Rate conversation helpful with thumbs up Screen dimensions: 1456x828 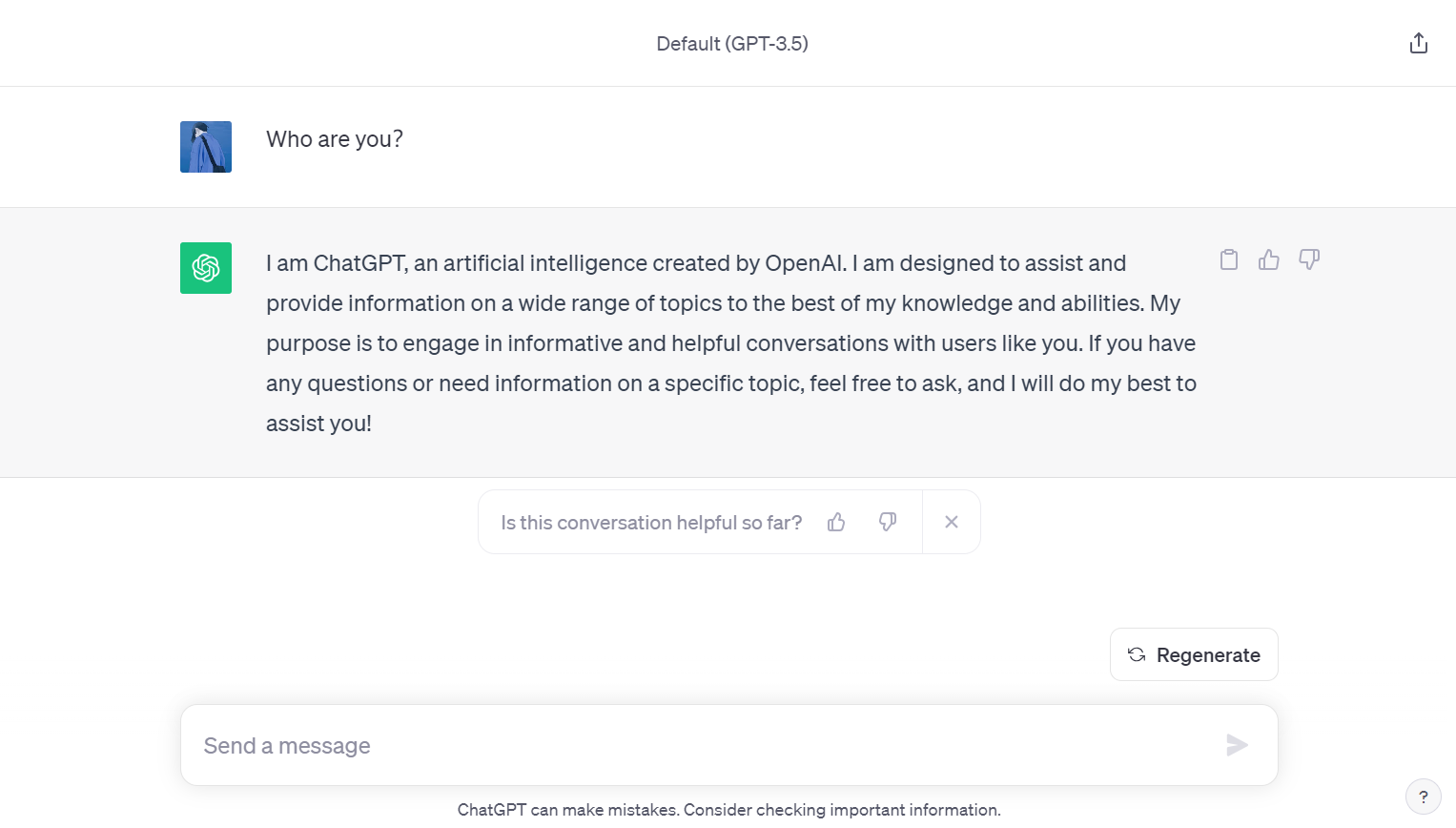pos(836,522)
